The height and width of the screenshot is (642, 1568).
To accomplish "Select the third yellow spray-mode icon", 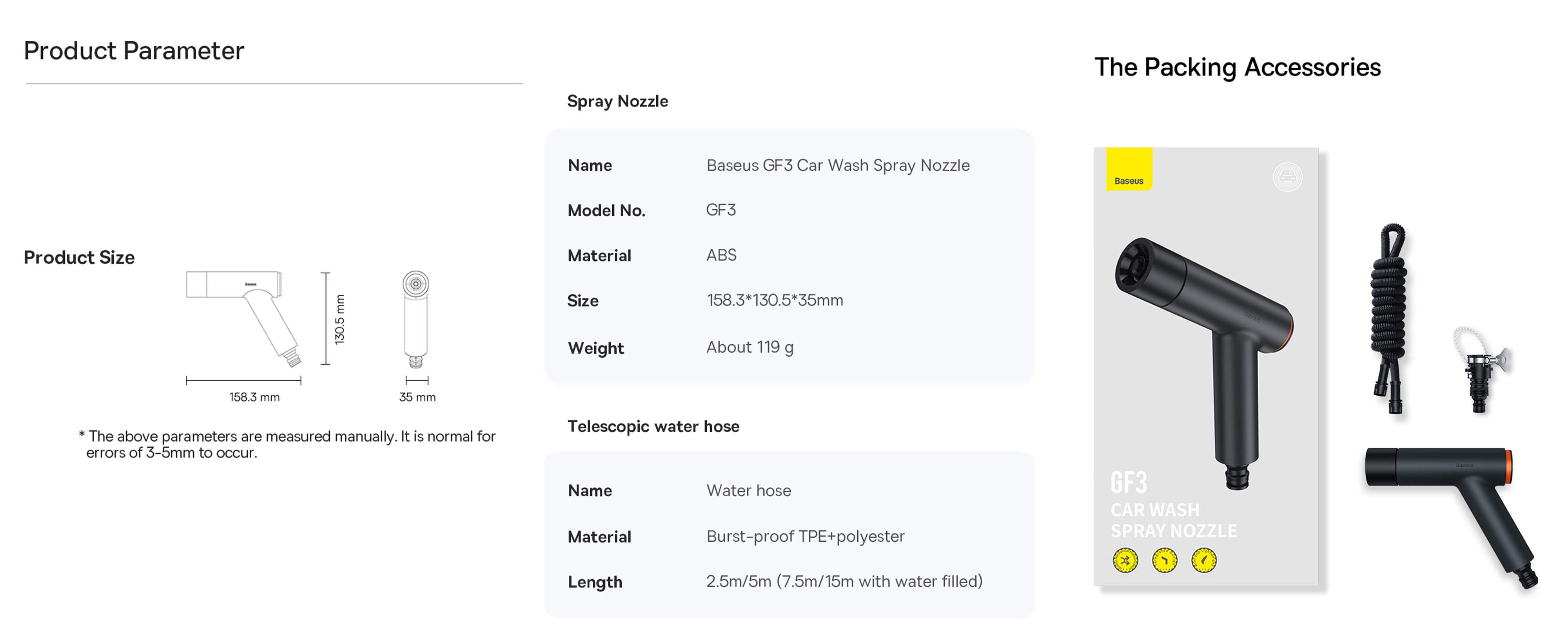I will (x=1204, y=560).
